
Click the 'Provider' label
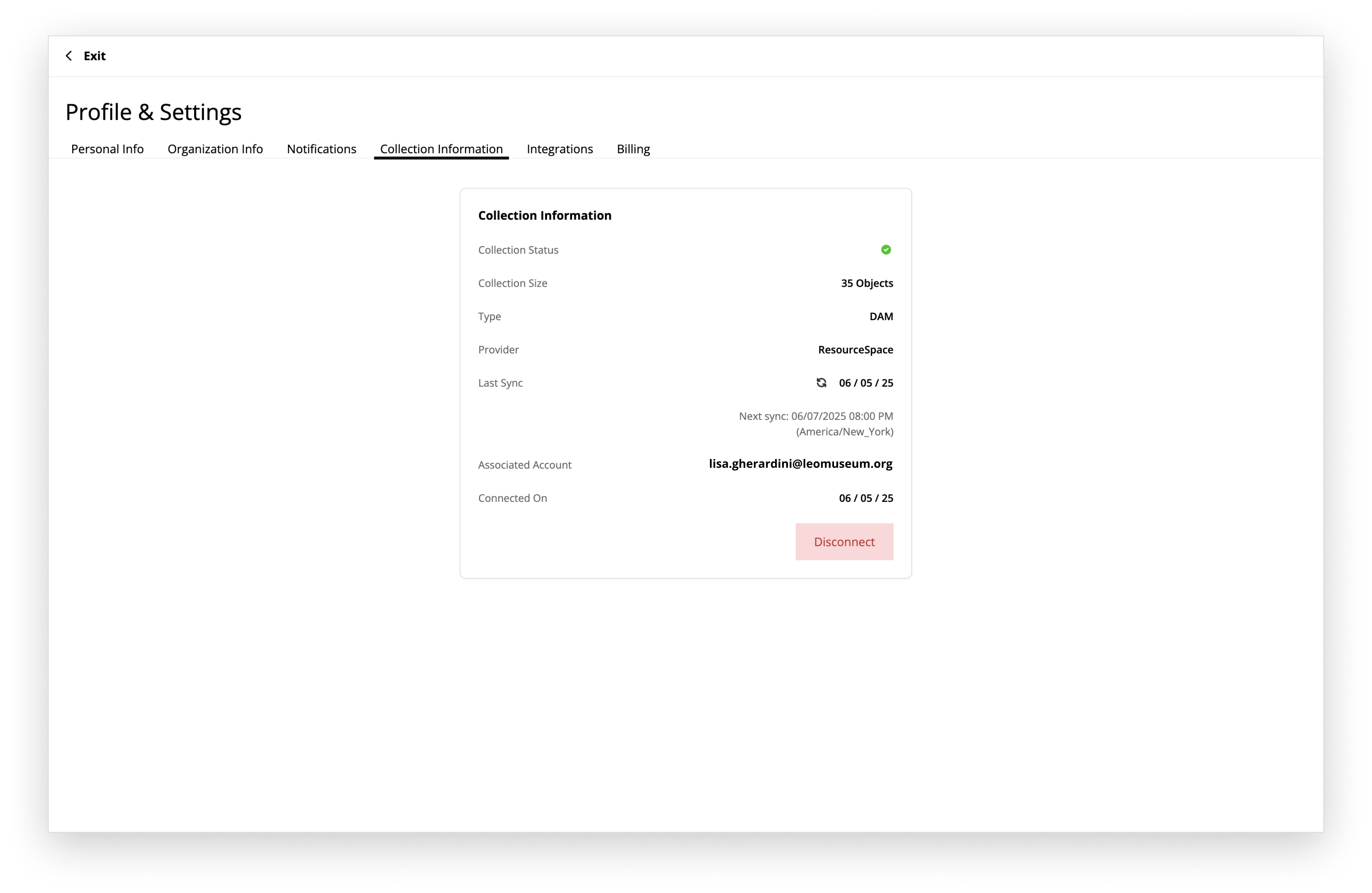[498, 349]
